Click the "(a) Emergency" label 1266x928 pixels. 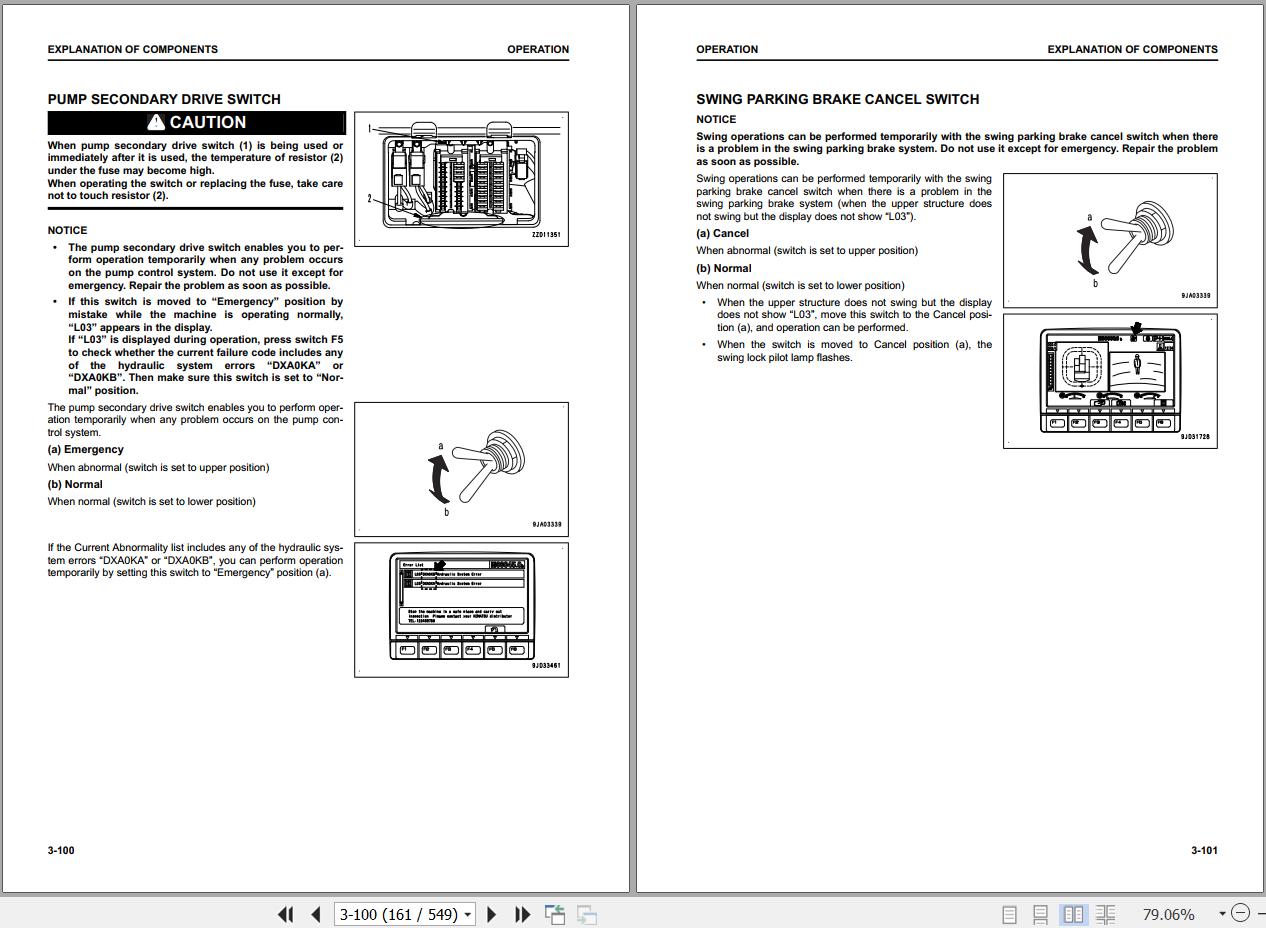pyautogui.click(x=86, y=449)
